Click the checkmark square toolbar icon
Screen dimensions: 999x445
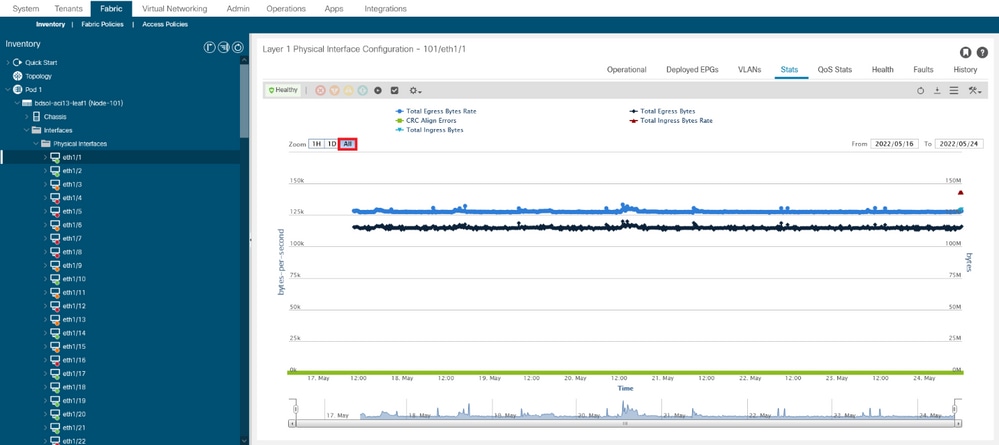[x=394, y=91]
